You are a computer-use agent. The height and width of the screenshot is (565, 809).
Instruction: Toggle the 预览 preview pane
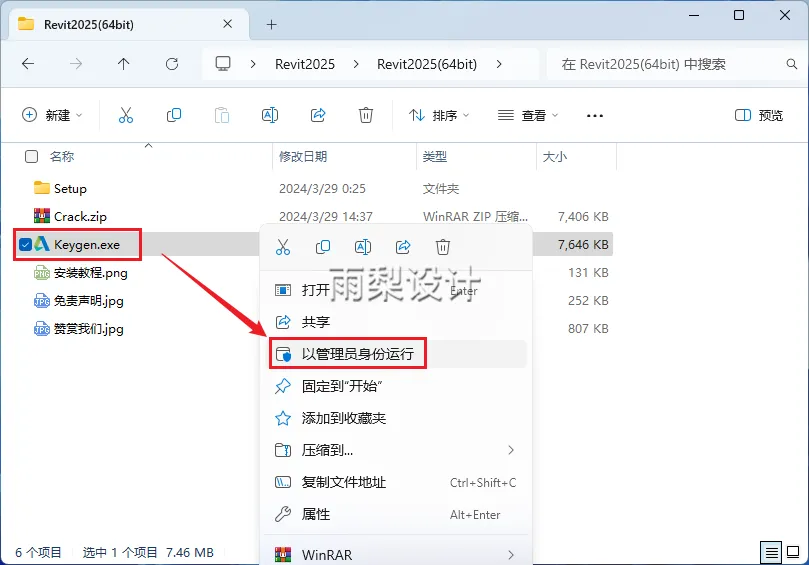click(759, 115)
